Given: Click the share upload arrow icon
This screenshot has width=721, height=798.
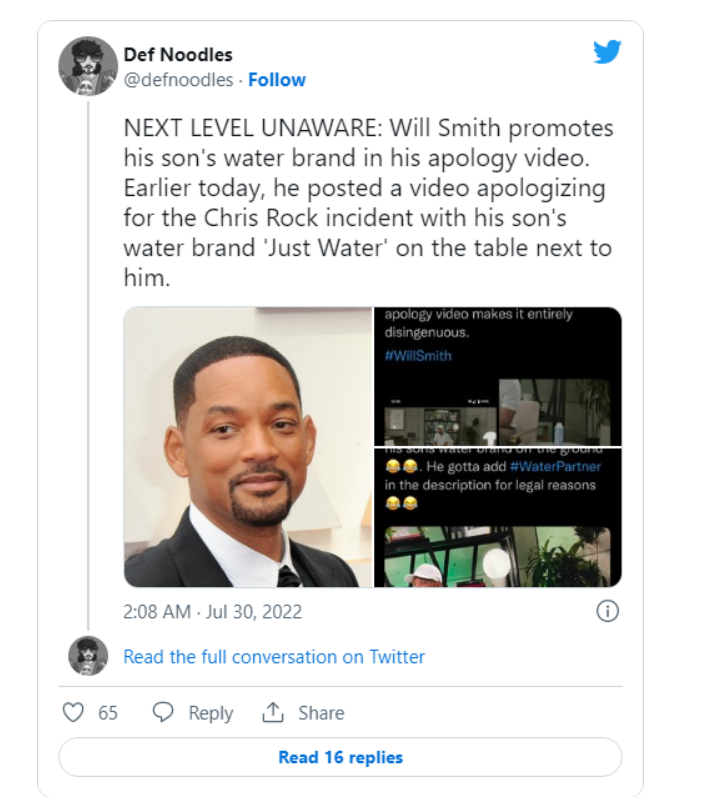Looking at the screenshot, I should (x=273, y=712).
